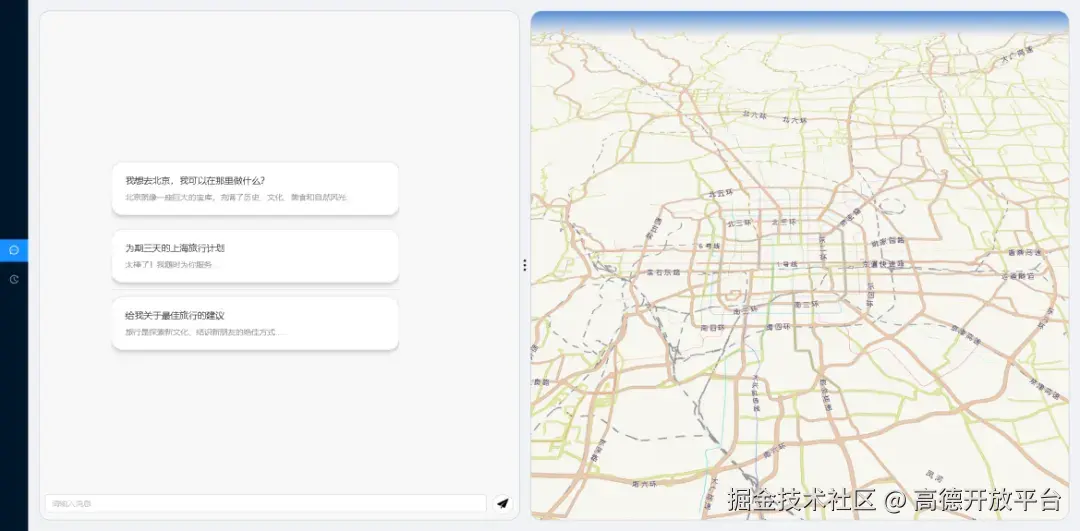Grab the three-dot panel splitter handle

(525, 265)
